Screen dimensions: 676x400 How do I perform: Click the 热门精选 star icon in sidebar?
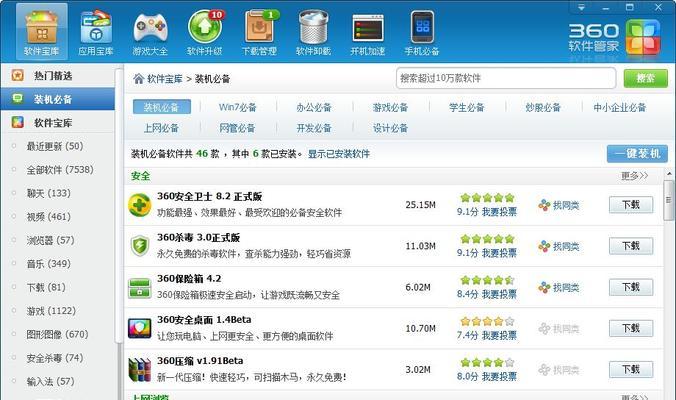[x=18, y=75]
